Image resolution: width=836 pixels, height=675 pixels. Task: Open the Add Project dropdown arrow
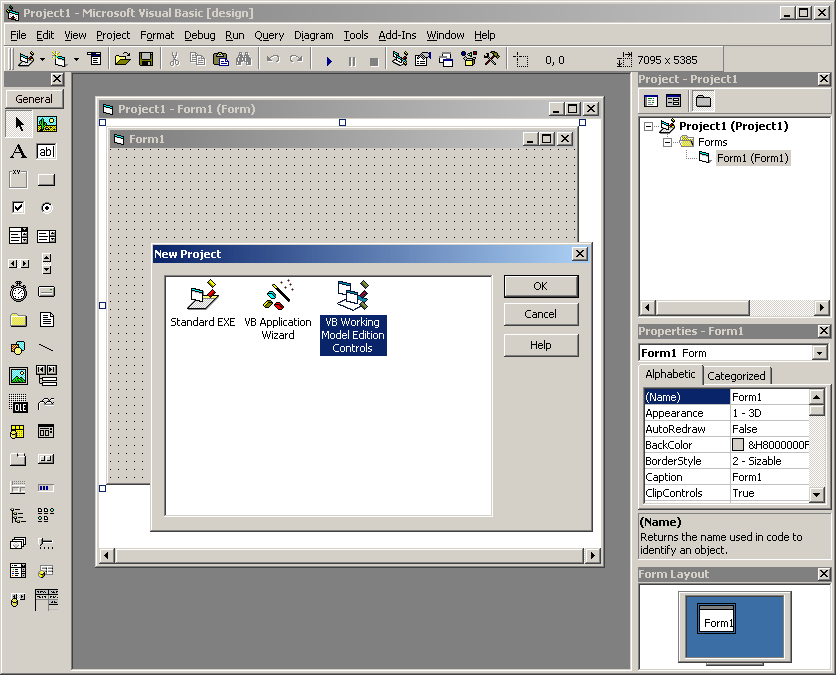(x=42, y=59)
